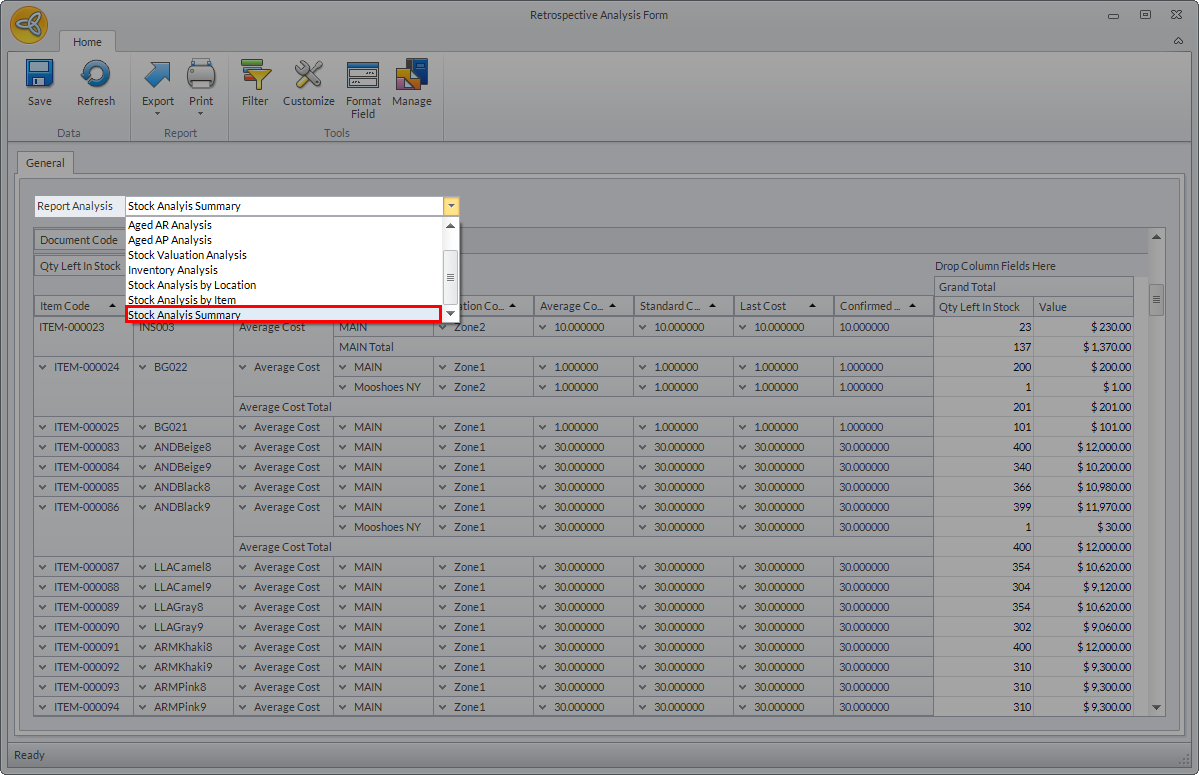
Task: Collapse the ITEM-000086 row group
Action: pos(43,507)
